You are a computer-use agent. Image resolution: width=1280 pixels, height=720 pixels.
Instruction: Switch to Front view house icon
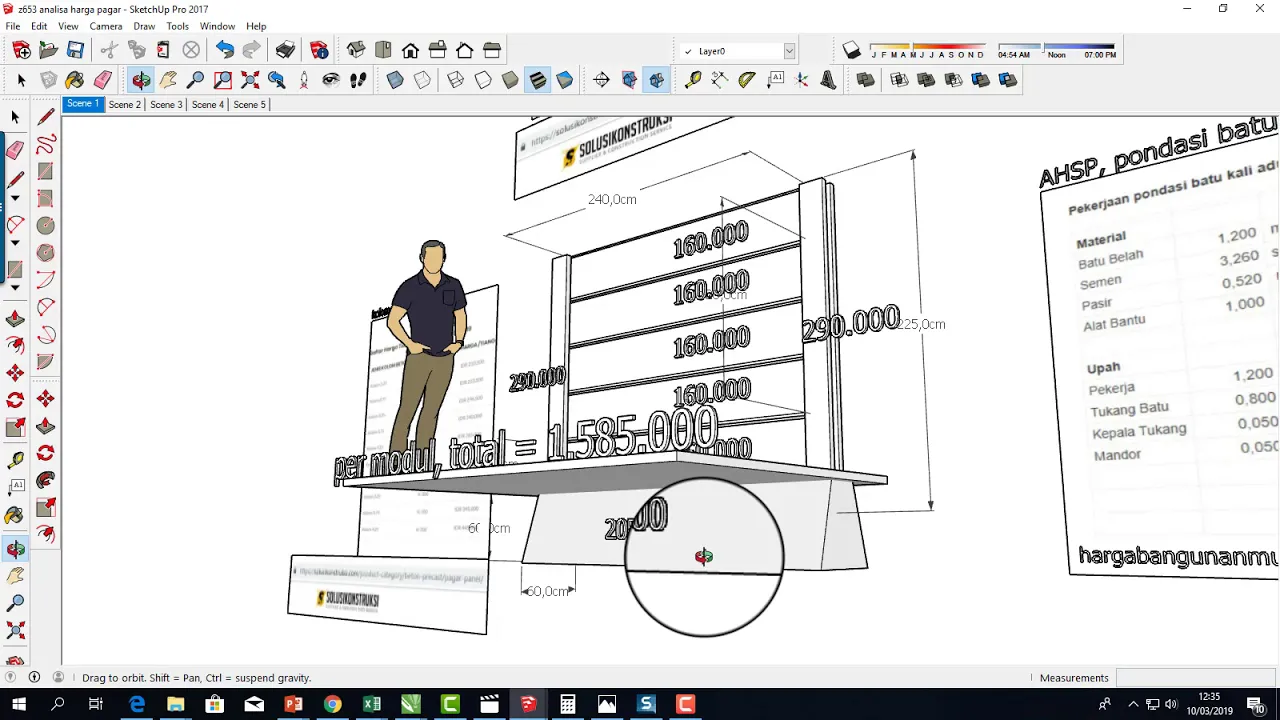410,50
